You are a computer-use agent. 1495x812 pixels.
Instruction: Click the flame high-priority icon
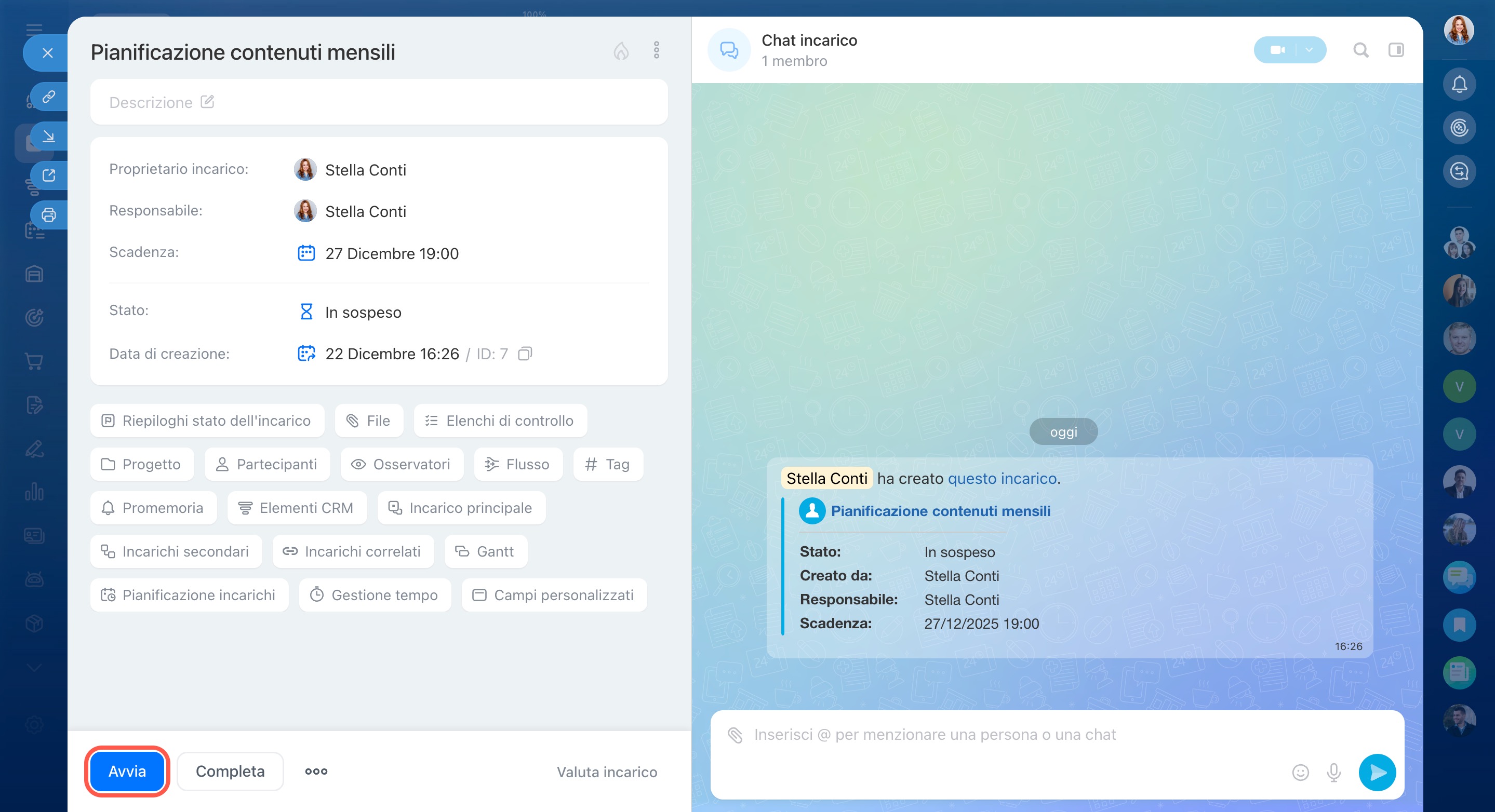pos(621,51)
